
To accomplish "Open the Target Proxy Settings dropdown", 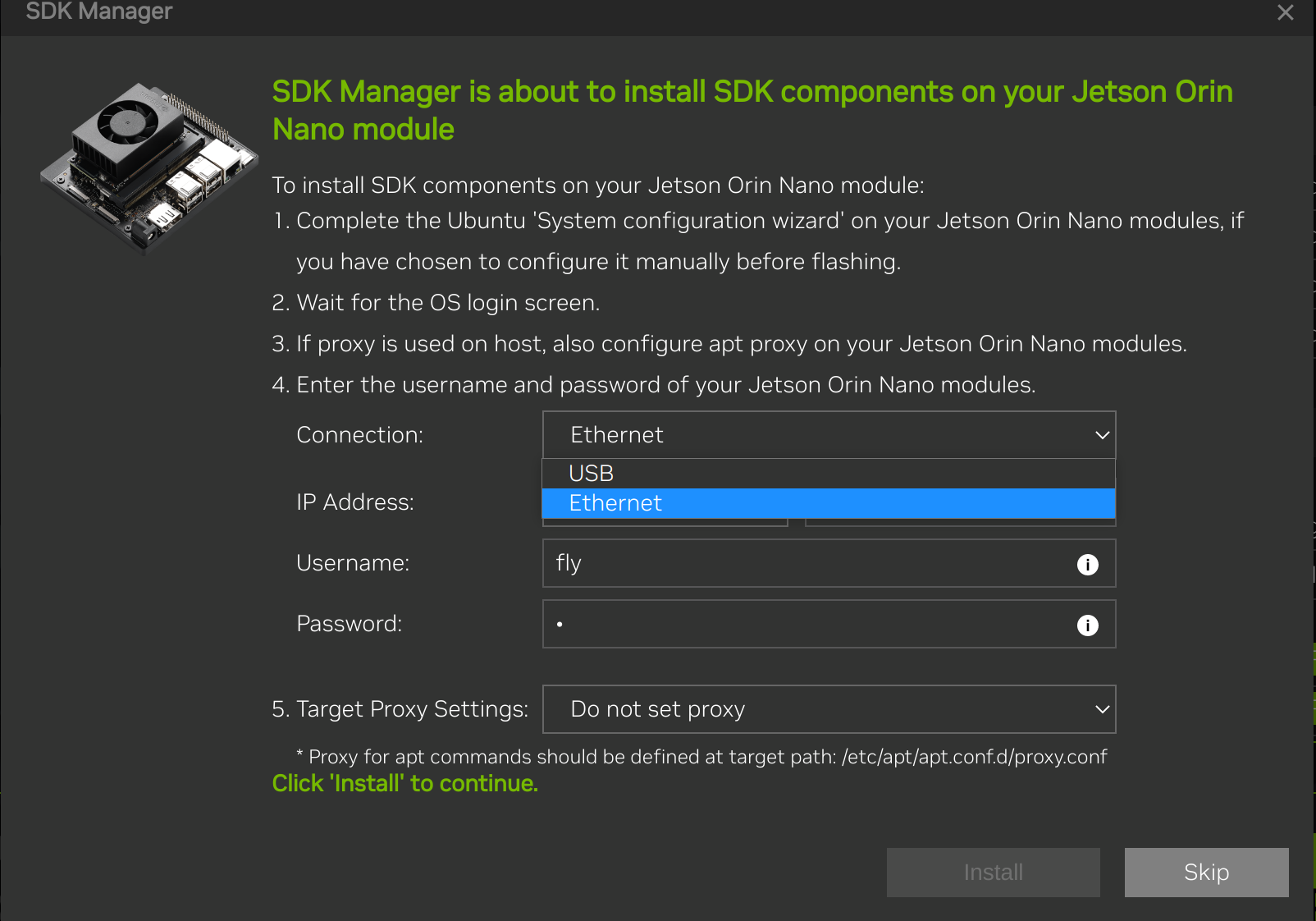I will 829,709.
